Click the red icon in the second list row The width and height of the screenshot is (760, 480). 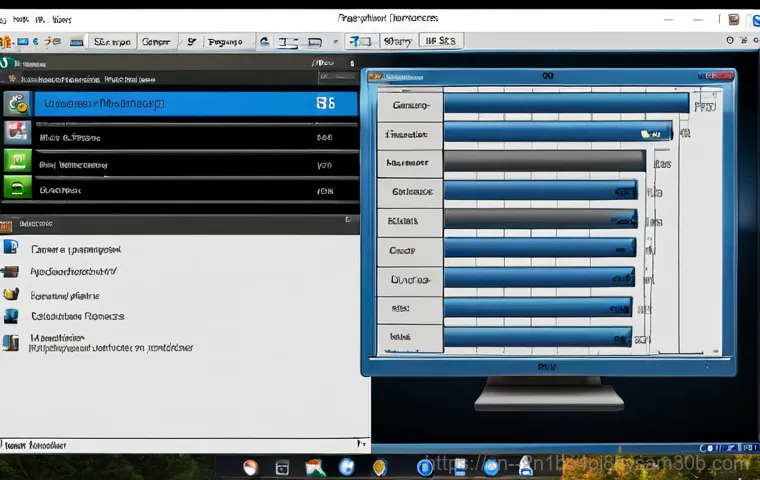coord(16,132)
